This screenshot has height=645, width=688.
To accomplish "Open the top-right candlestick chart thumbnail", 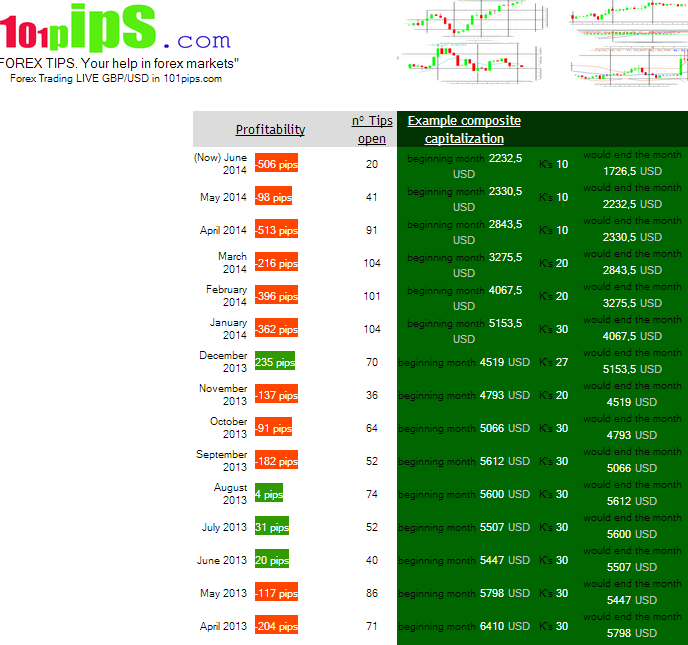I will [630, 16].
